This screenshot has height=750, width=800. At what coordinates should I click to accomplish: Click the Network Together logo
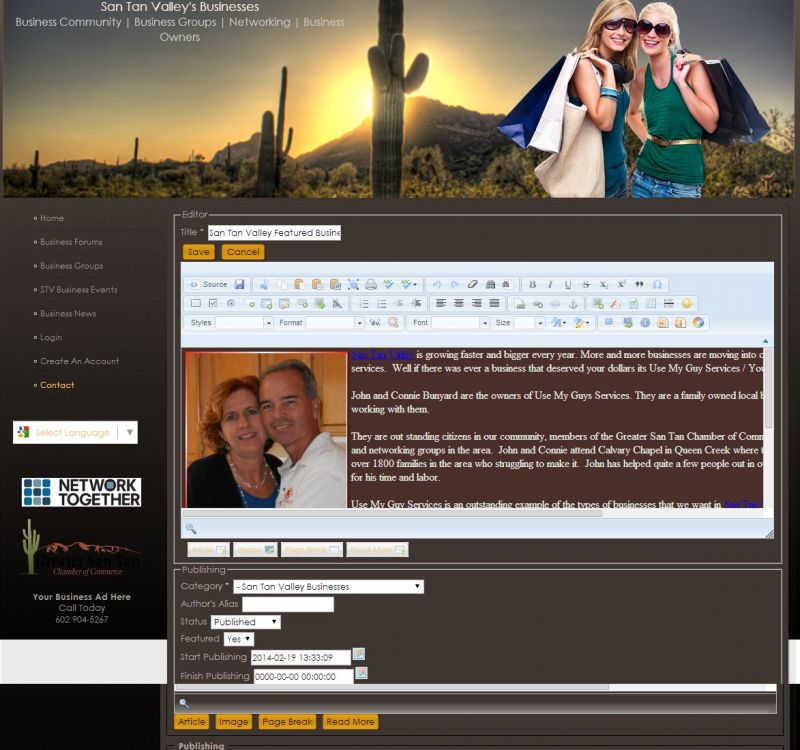pos(82,492)
